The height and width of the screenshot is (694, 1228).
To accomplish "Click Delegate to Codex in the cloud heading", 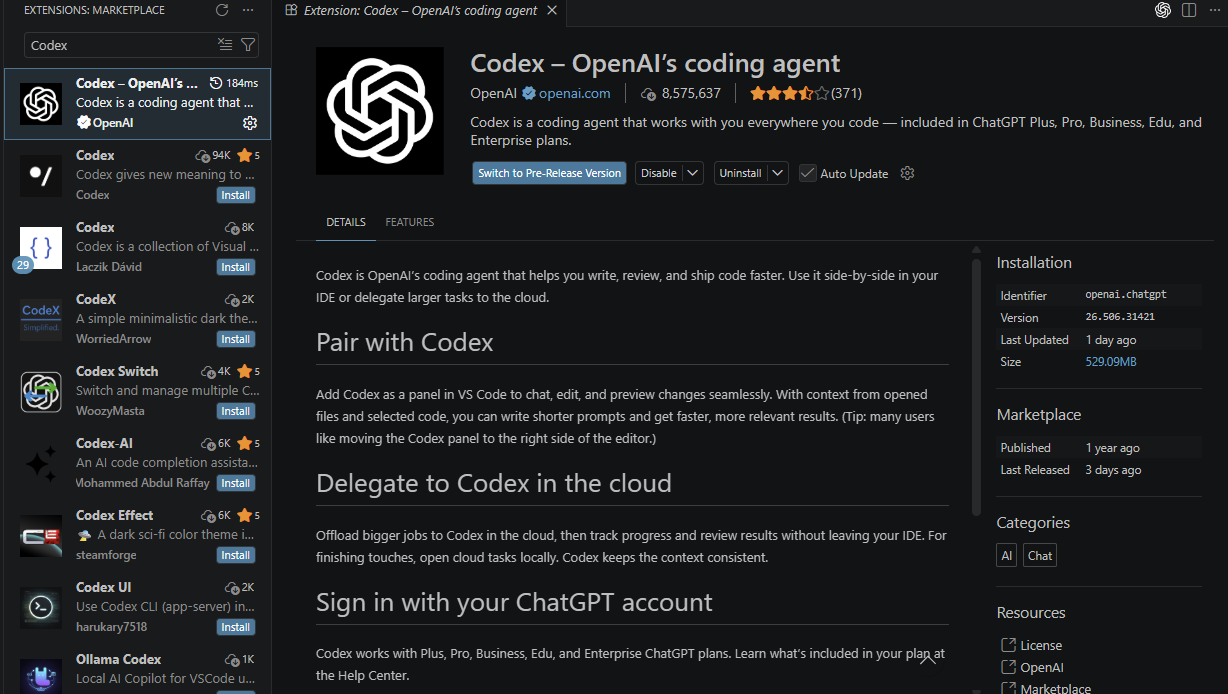I will coord(494,483).
